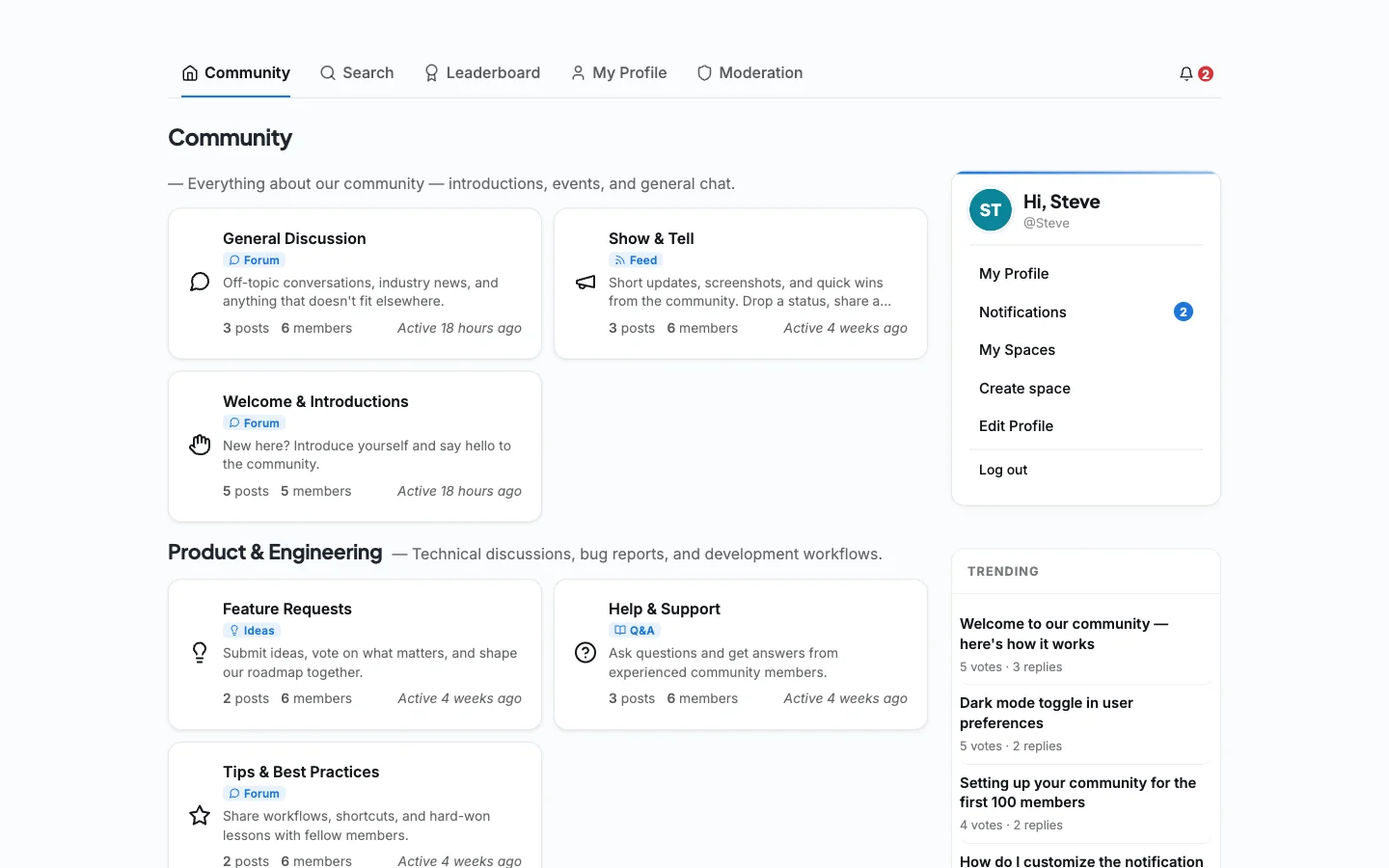Click the Show & Tell megaphone icon
1389x868 pixels.
pyautogui.click(x=586, y=282)
